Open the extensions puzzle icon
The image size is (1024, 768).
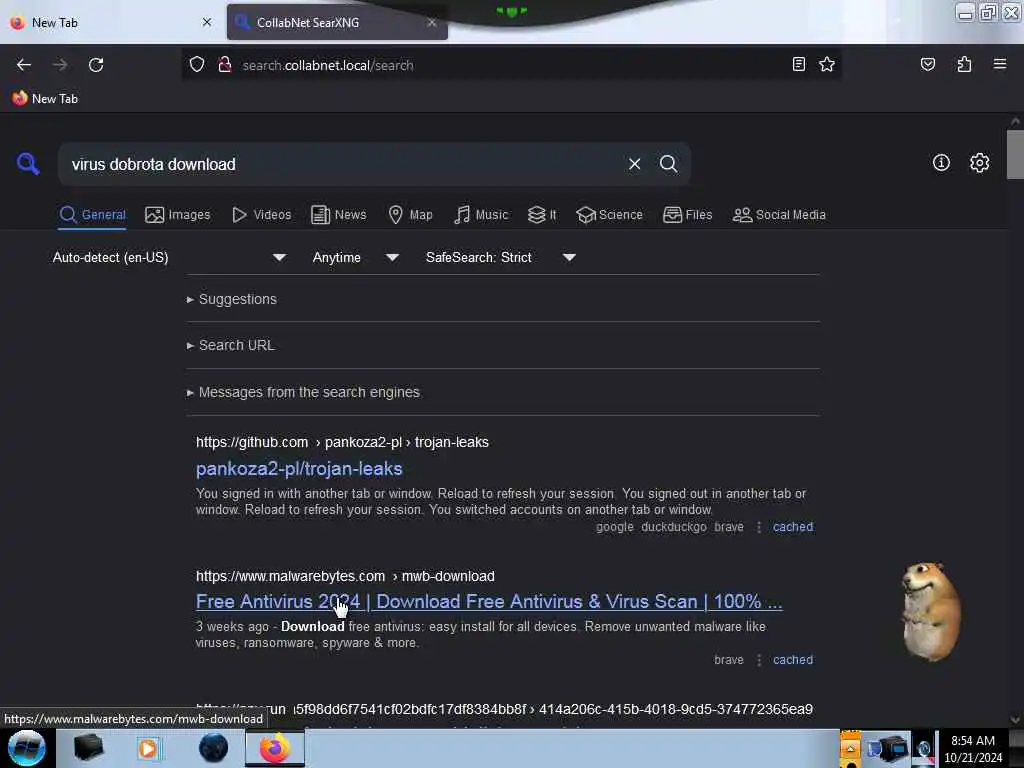pyautogui.click(x=964, y=64)
